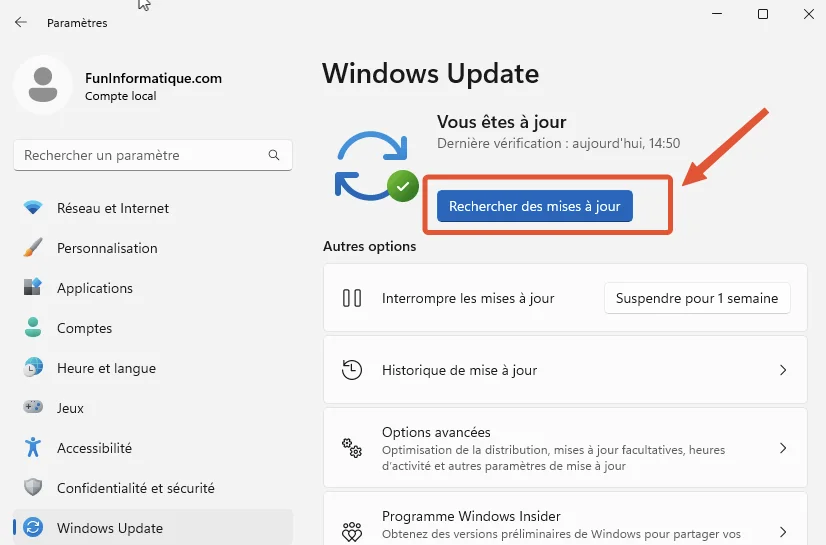Click the Confidentialité et sécurité shield icon
This screenshot has height=545, width=826.
pos(33,487)
